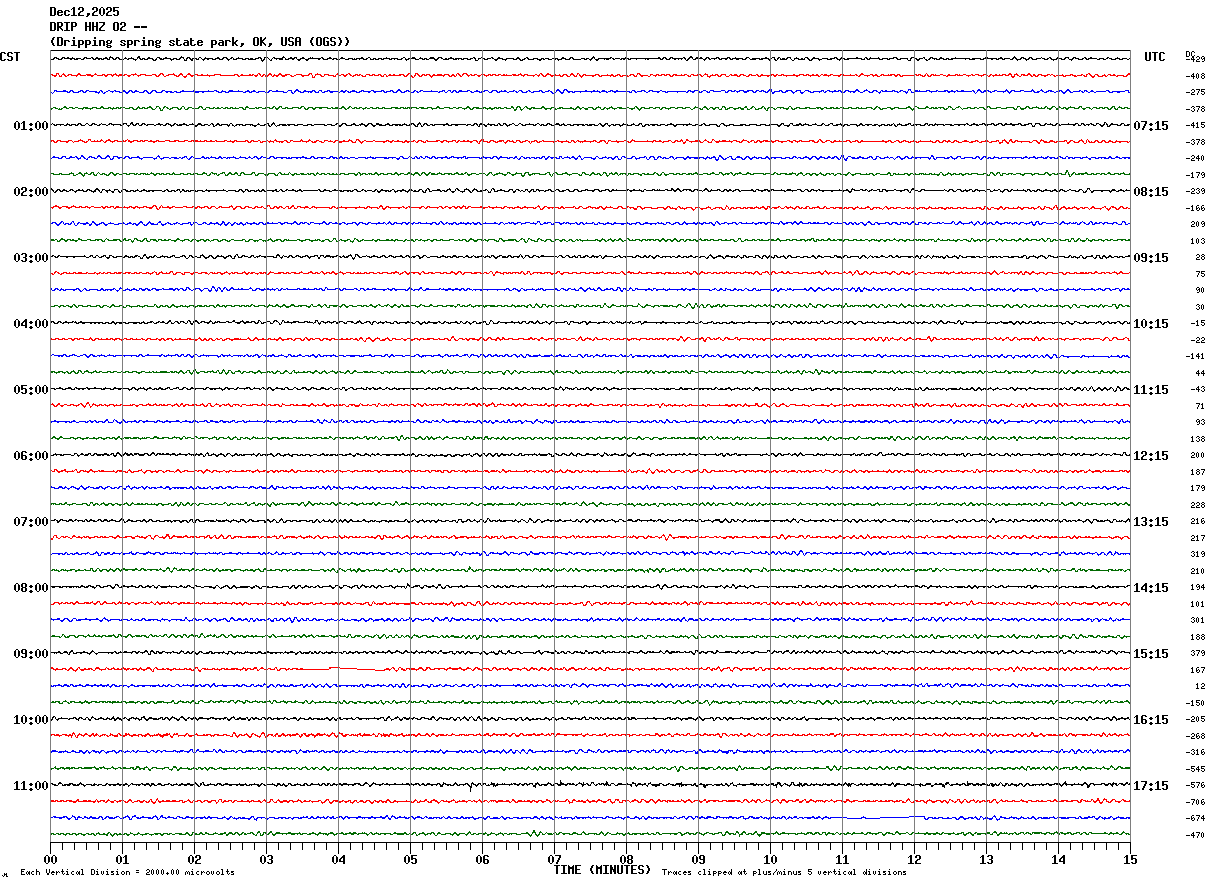The height and width of the screenshot is (886, 1210).
Task: Select the 06:00 CST row label
Action: click(30, 456)
